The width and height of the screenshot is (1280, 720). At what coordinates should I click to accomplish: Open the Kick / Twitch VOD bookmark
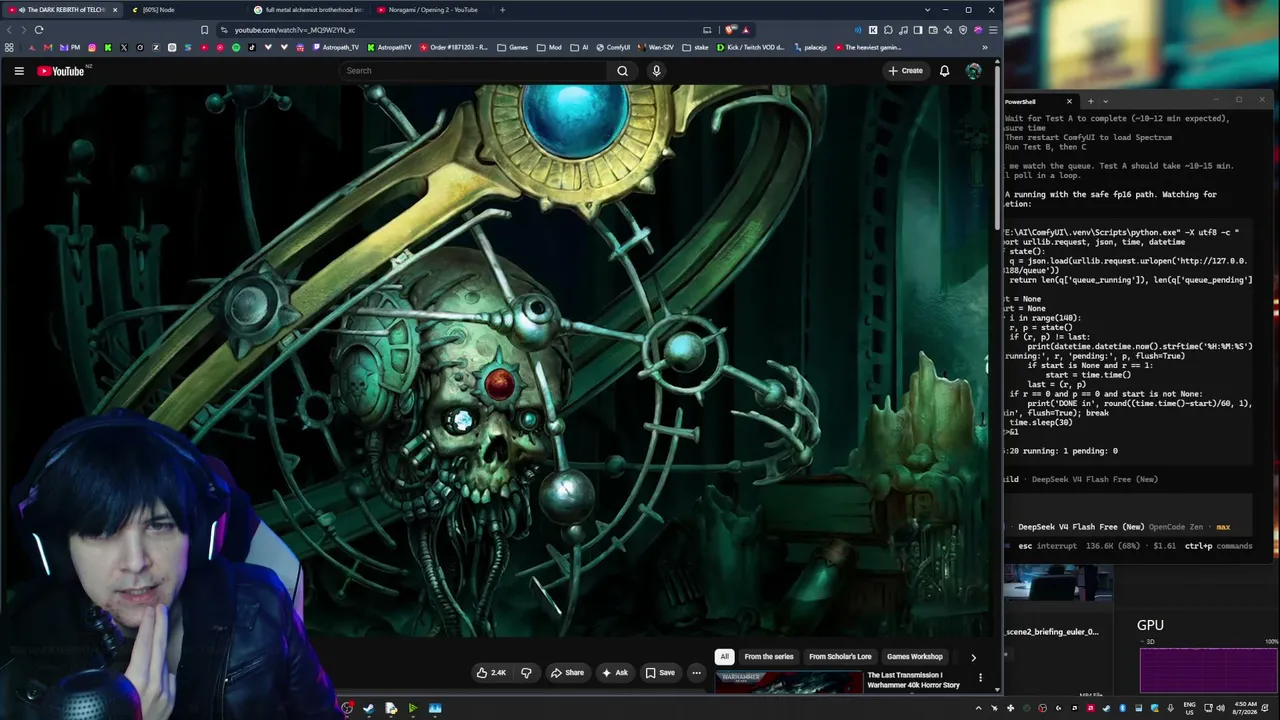[x=751, y=48]
